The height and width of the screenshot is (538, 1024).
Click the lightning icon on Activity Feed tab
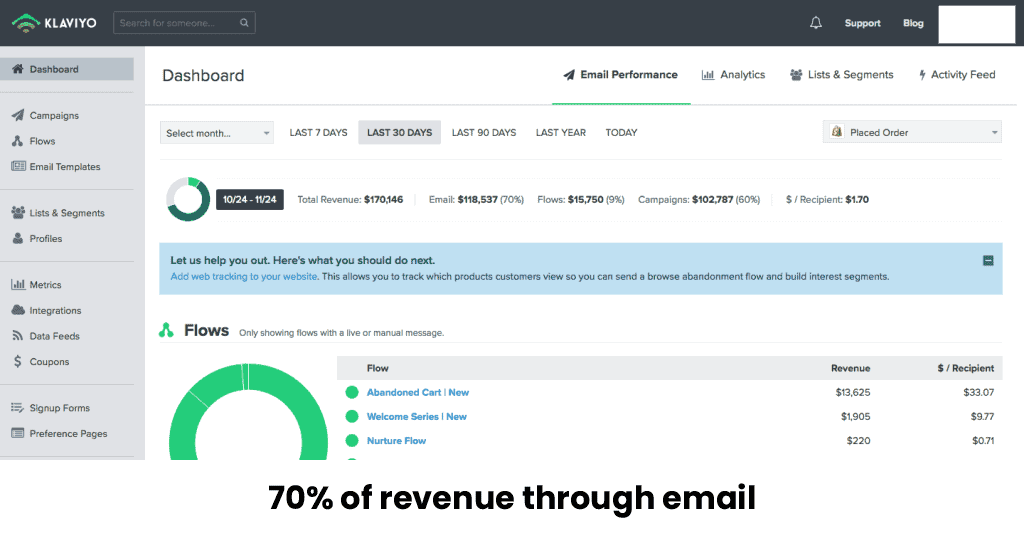coord(922,75)
